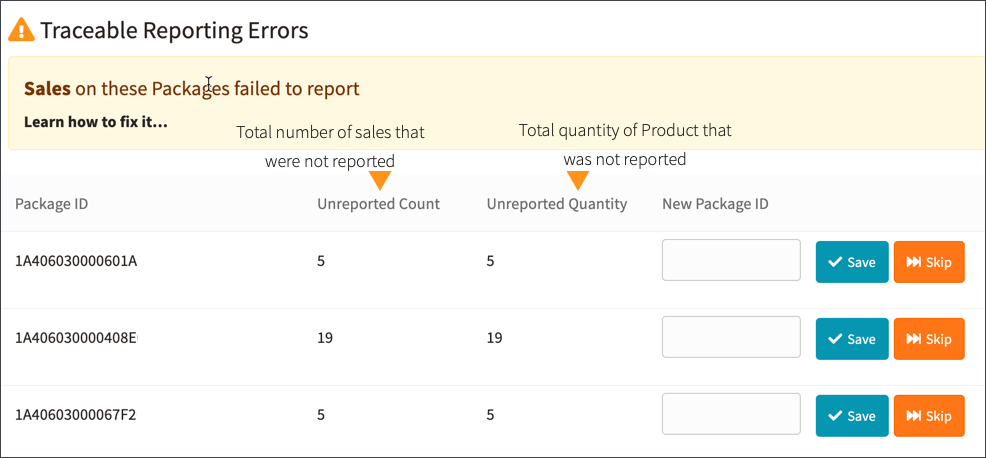Click Save for package 1A406030000601A
The image size is (986, 458).
coord(852,262)
